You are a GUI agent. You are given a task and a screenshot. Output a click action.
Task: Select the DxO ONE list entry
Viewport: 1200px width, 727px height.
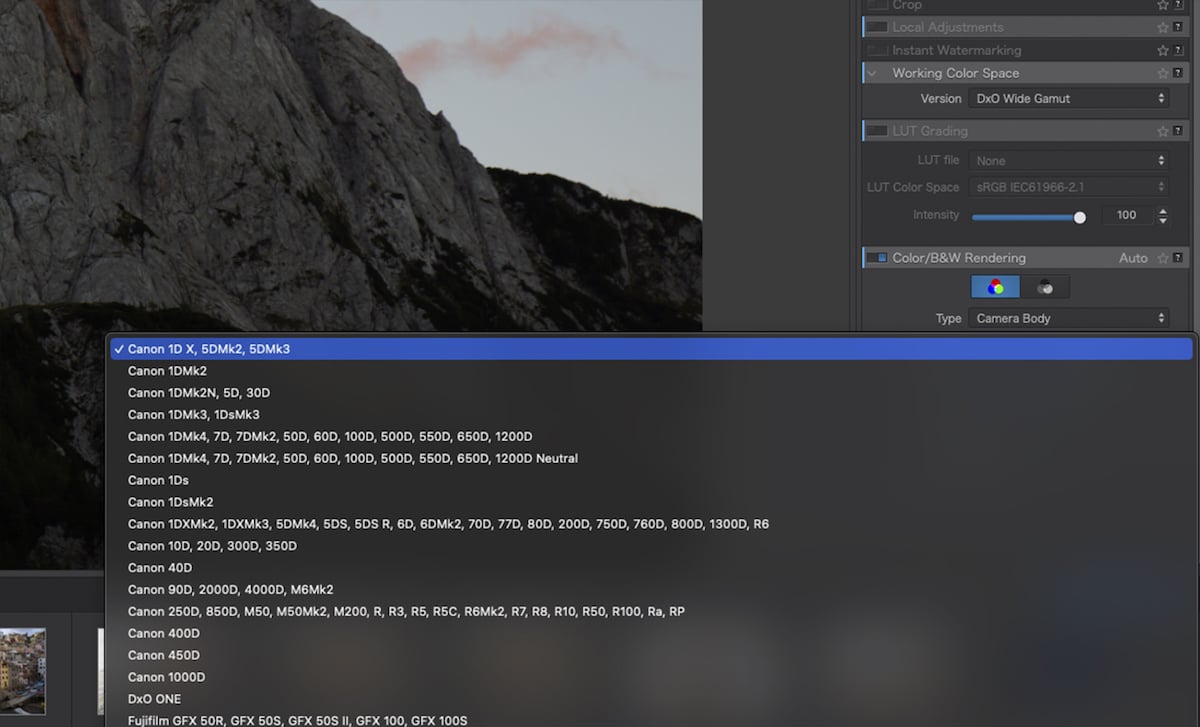[154, 698]
